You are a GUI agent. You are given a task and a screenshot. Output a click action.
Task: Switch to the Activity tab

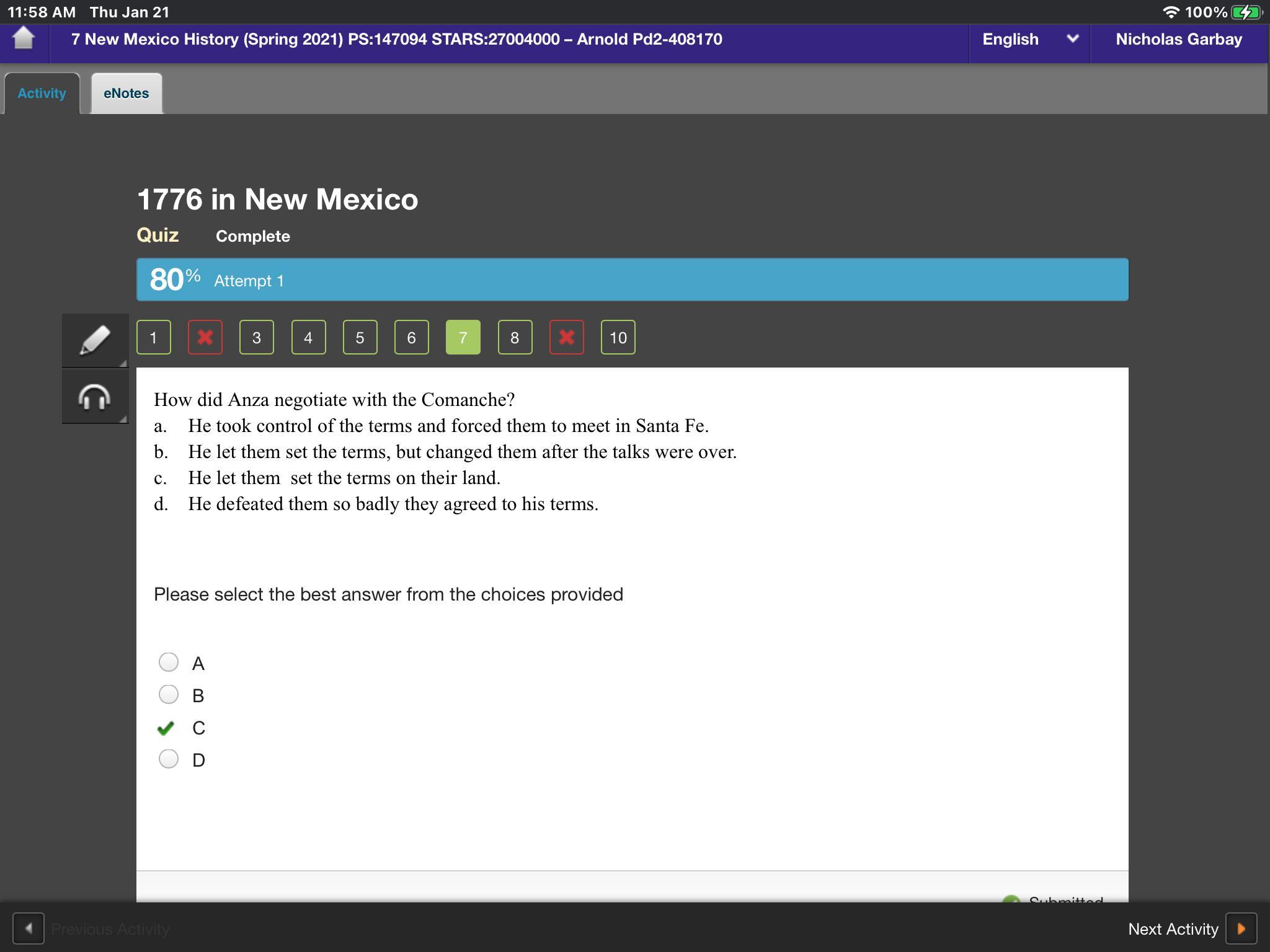[x=42, y=94]
